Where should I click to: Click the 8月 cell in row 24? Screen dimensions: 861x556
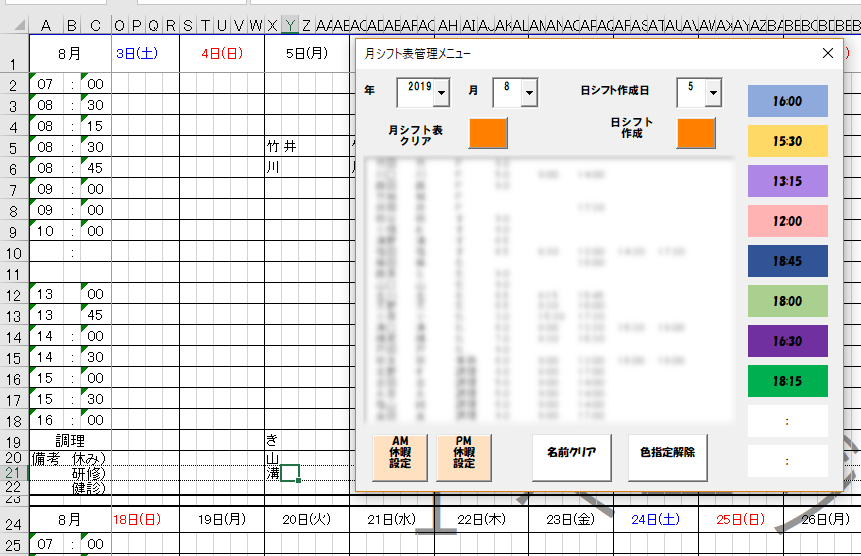[x=70, y=519]
